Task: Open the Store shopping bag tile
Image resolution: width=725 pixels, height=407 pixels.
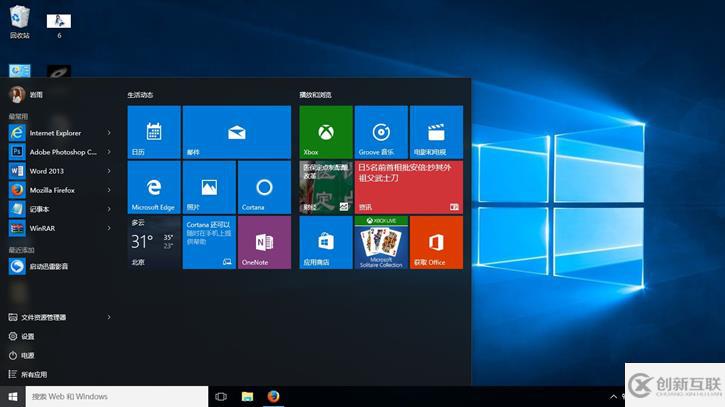Action: [326, 242]
